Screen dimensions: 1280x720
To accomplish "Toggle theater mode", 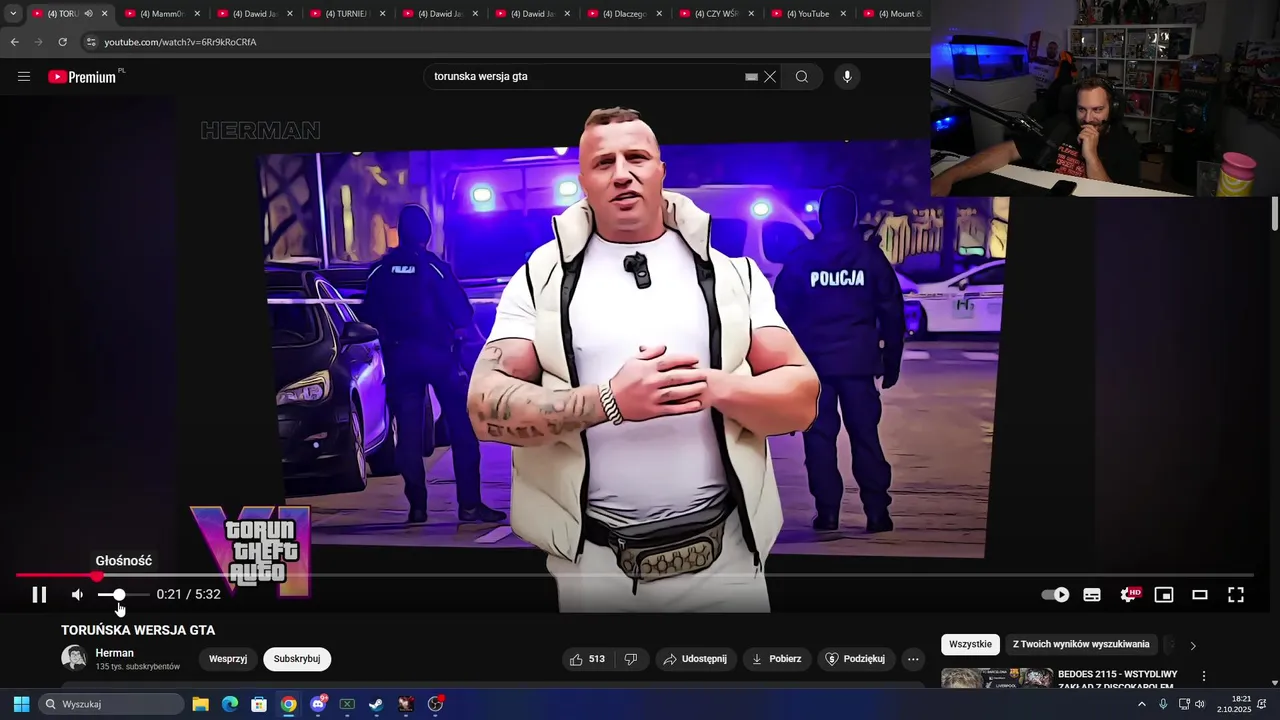I will 1200,595.
